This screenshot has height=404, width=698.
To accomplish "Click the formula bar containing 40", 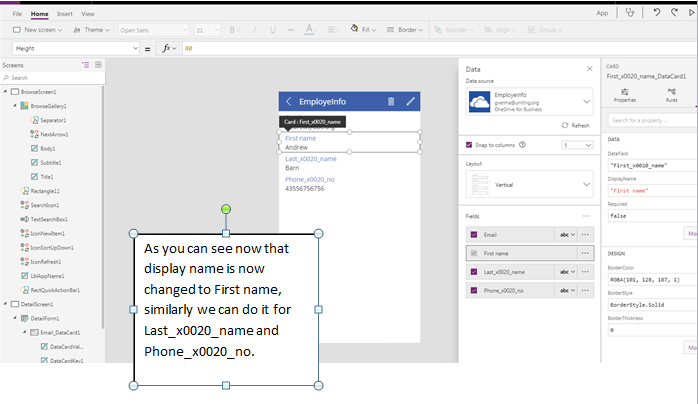I will click(438, 48).
